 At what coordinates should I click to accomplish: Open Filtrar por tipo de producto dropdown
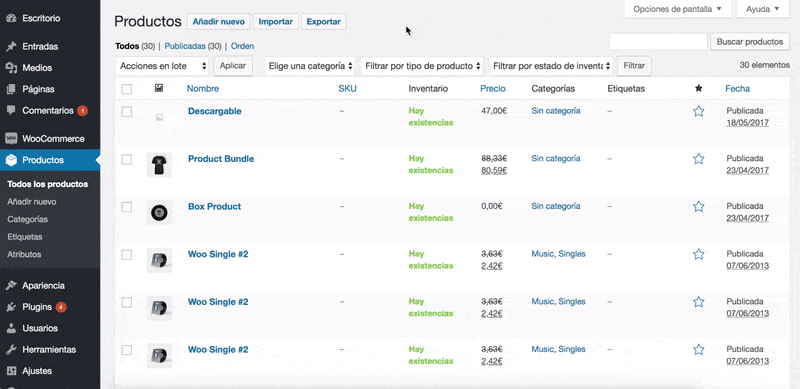point(422,66)
